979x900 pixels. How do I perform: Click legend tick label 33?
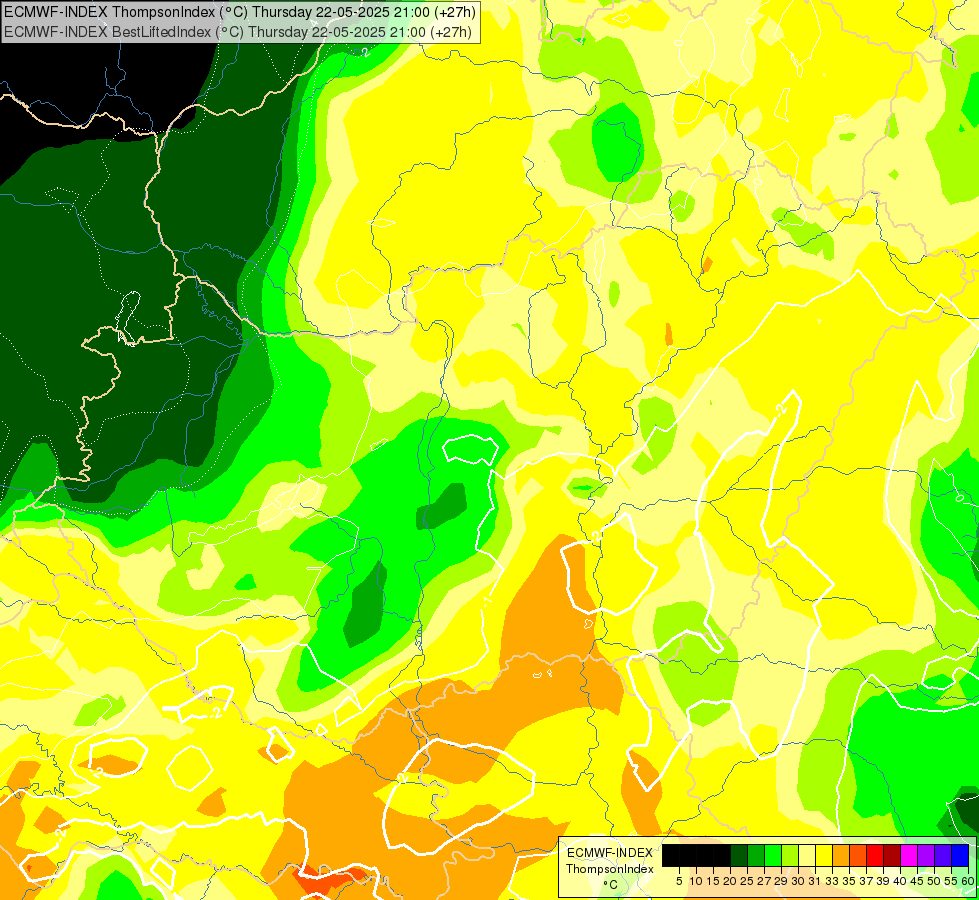(x=832, y=881)
